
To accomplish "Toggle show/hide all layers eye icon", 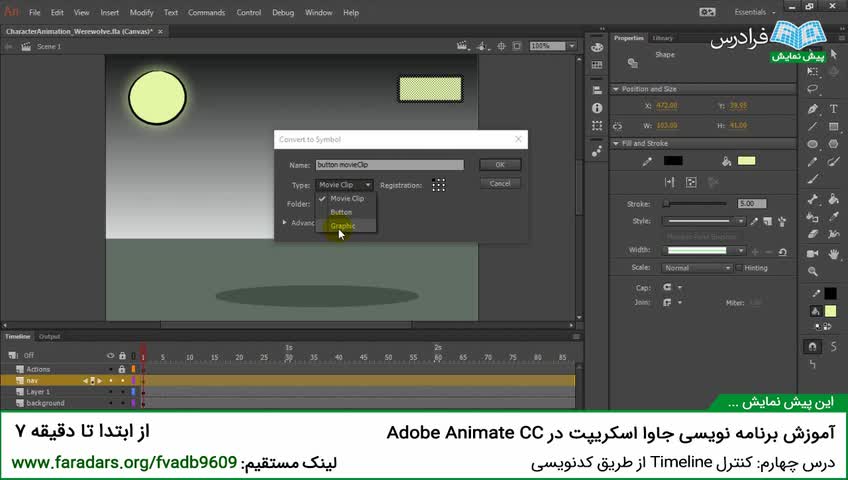I will coord(110,356).
